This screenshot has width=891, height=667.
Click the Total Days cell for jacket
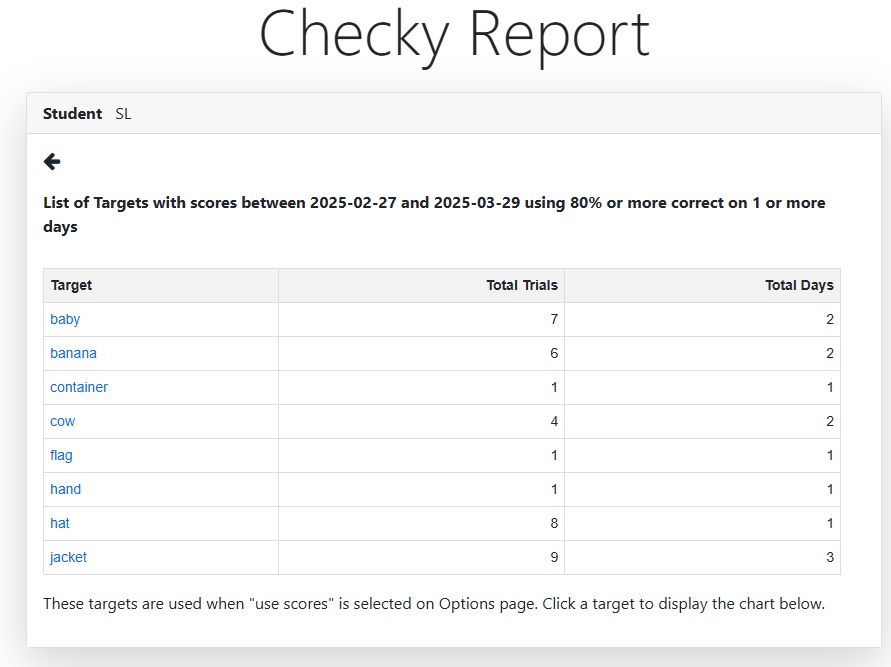tap(829, 557)
